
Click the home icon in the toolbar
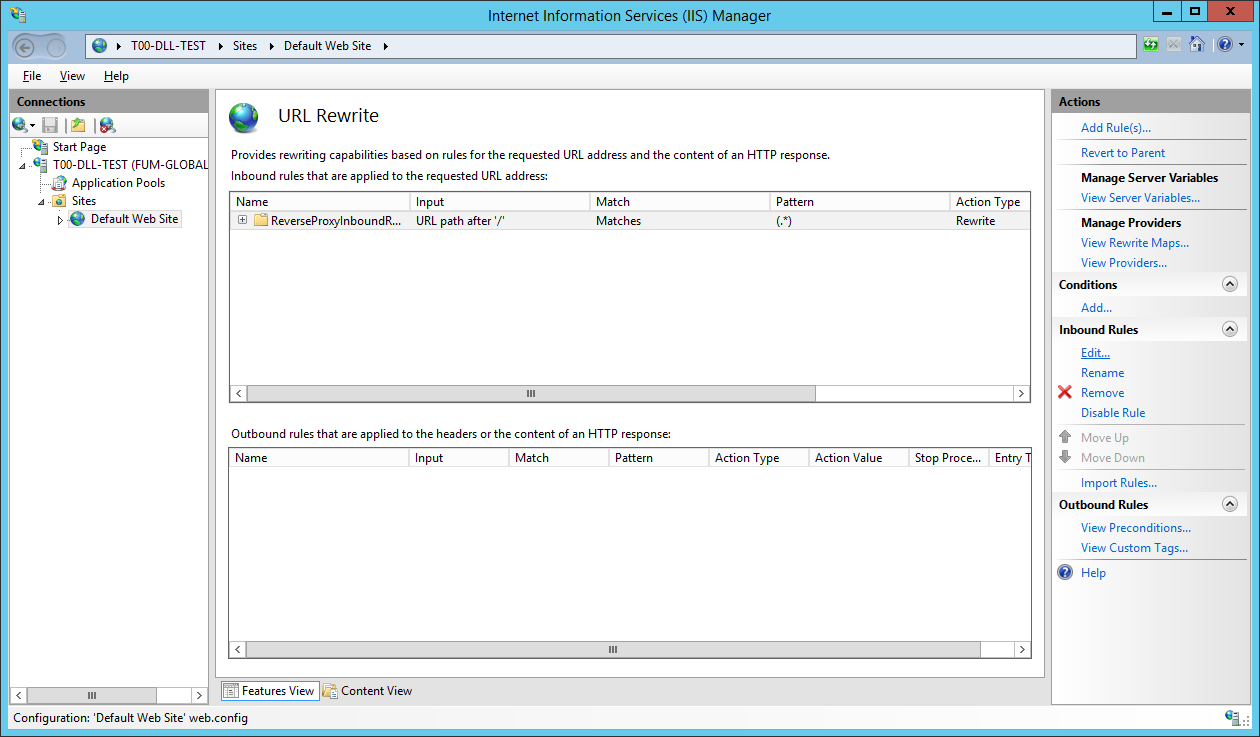[x=1196, y=45]
